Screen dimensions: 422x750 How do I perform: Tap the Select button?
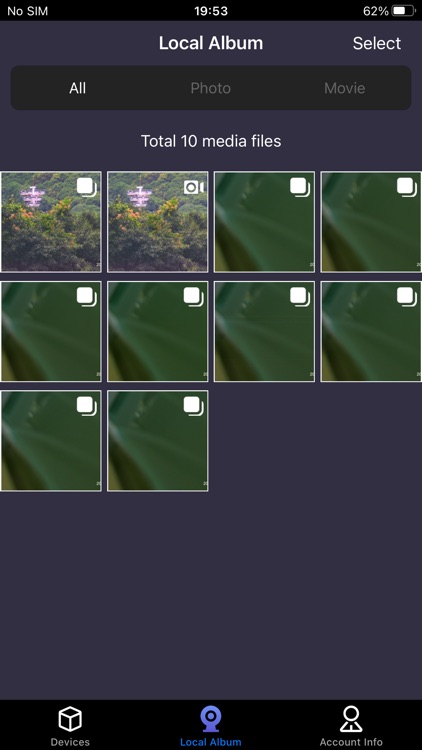click(377, 43)
